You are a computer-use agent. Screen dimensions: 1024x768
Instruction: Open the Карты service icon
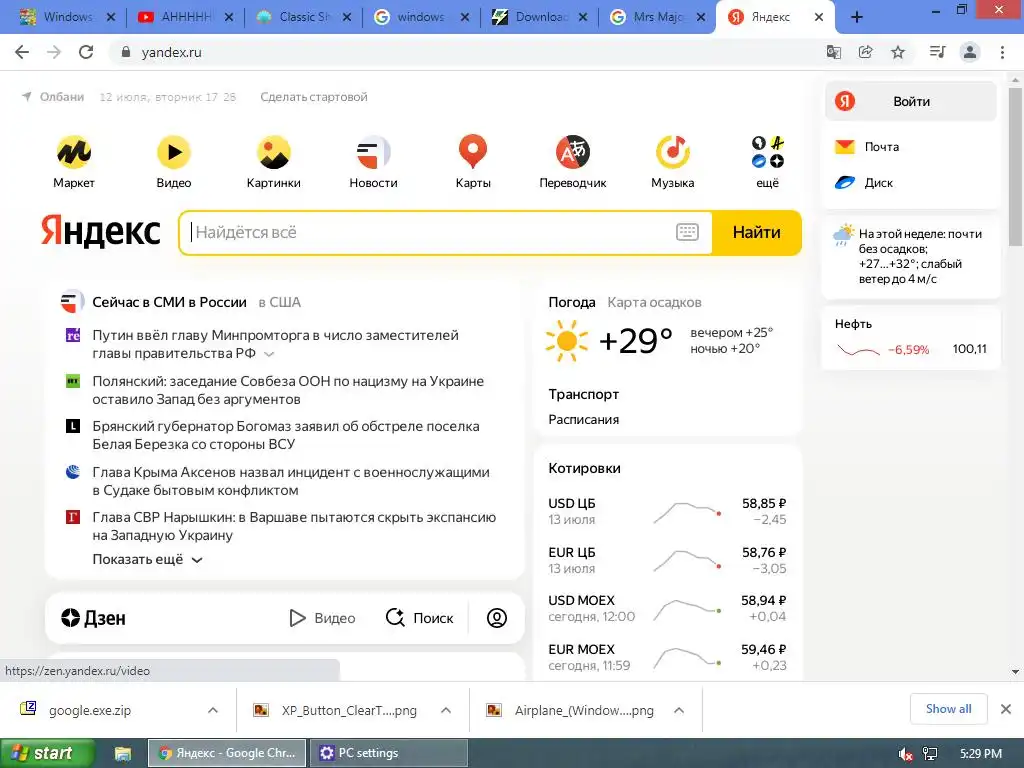(473, 152)
